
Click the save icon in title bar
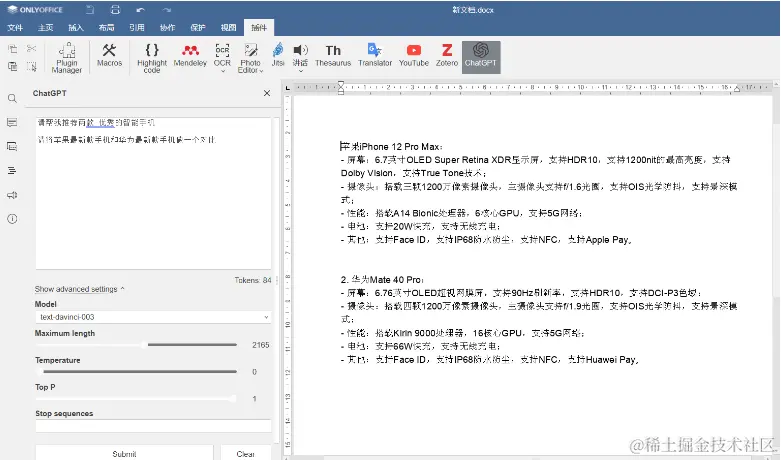[x=90, y=9]
